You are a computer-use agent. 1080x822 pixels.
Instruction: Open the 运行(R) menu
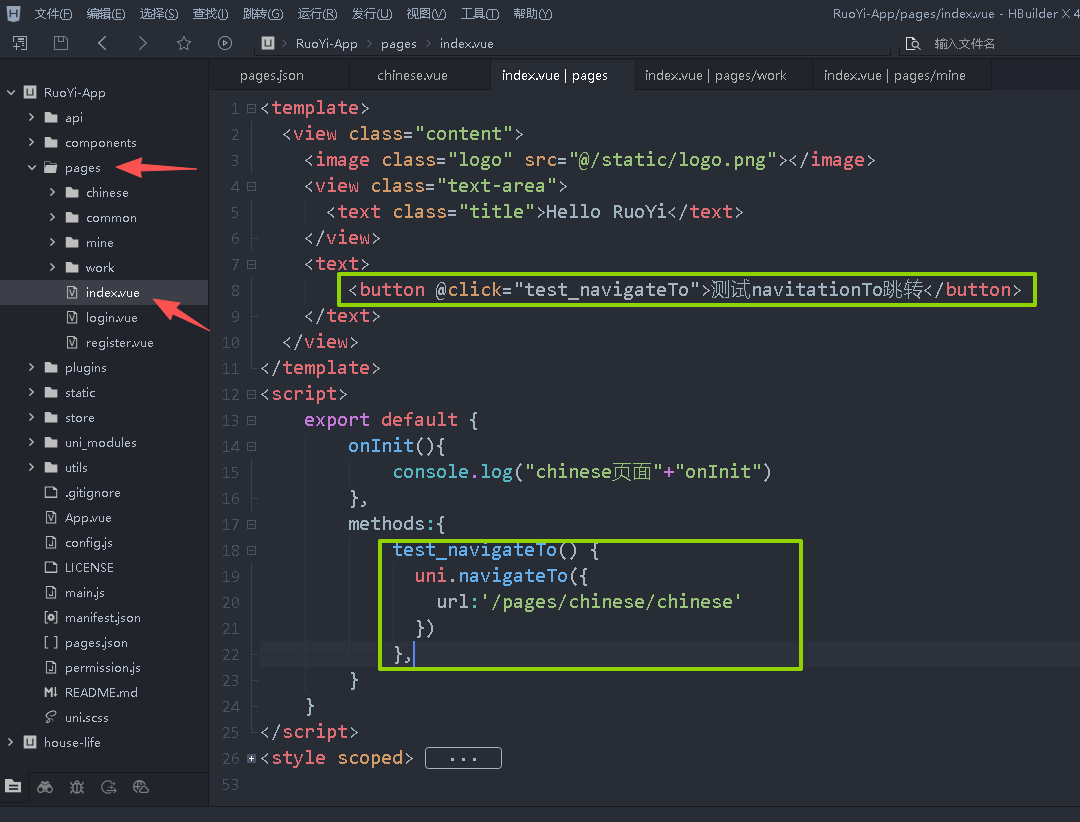tap(317, 14)
